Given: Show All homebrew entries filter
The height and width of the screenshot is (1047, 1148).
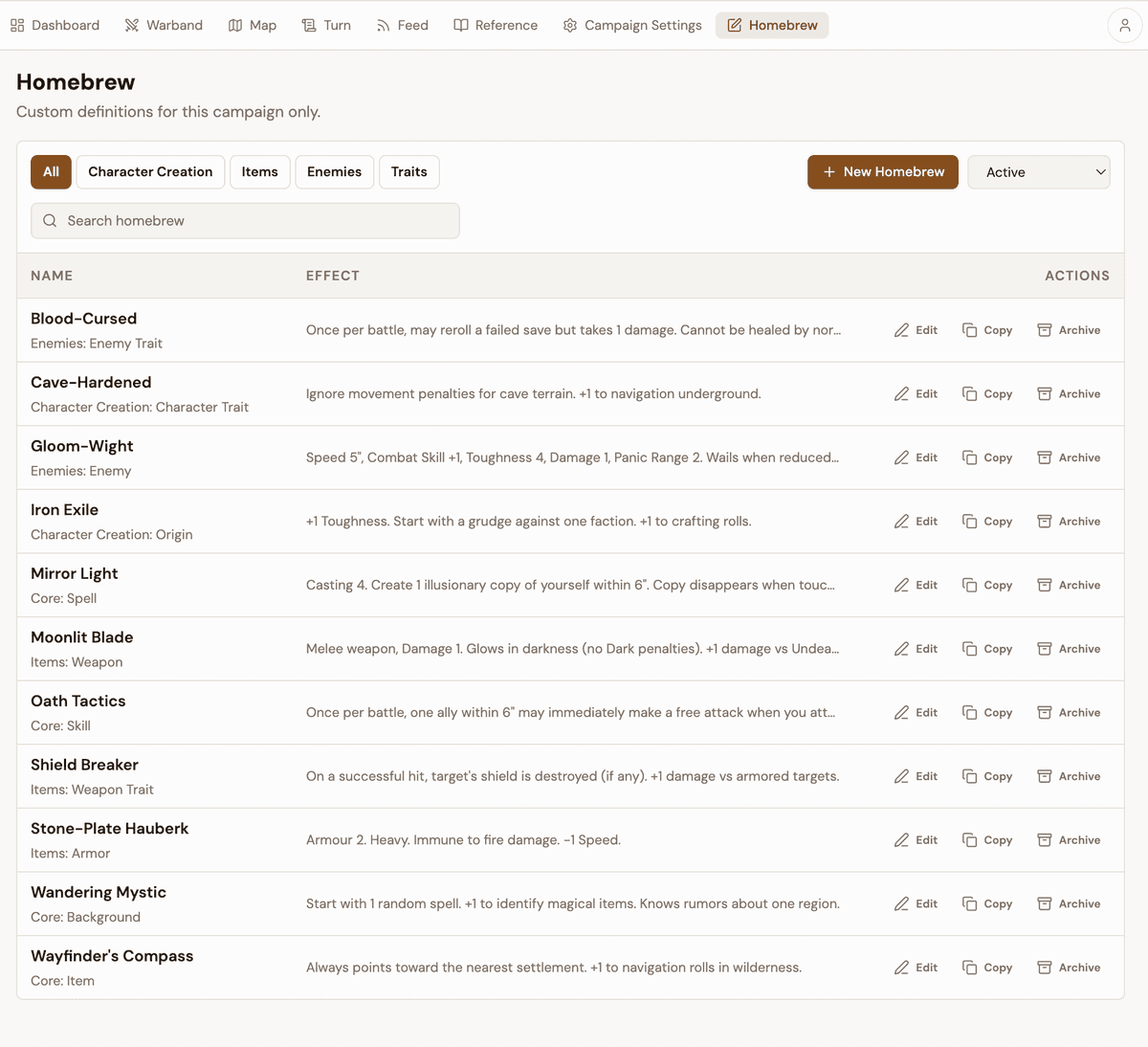Looking at the screenshot, I should tap(51, 172).
